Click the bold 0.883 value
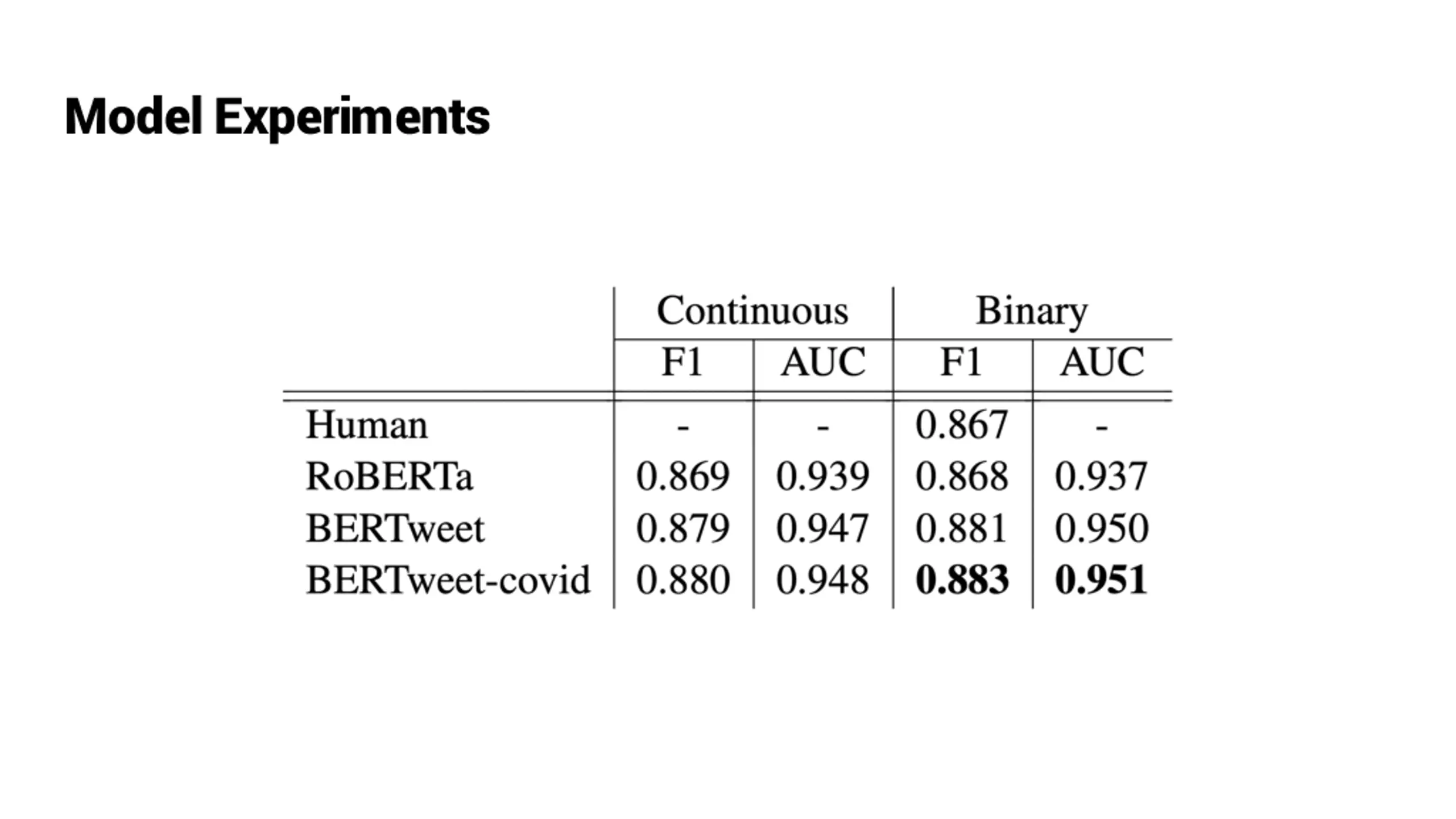Screen dimensions: 1456x819 [x=962, y=580]
